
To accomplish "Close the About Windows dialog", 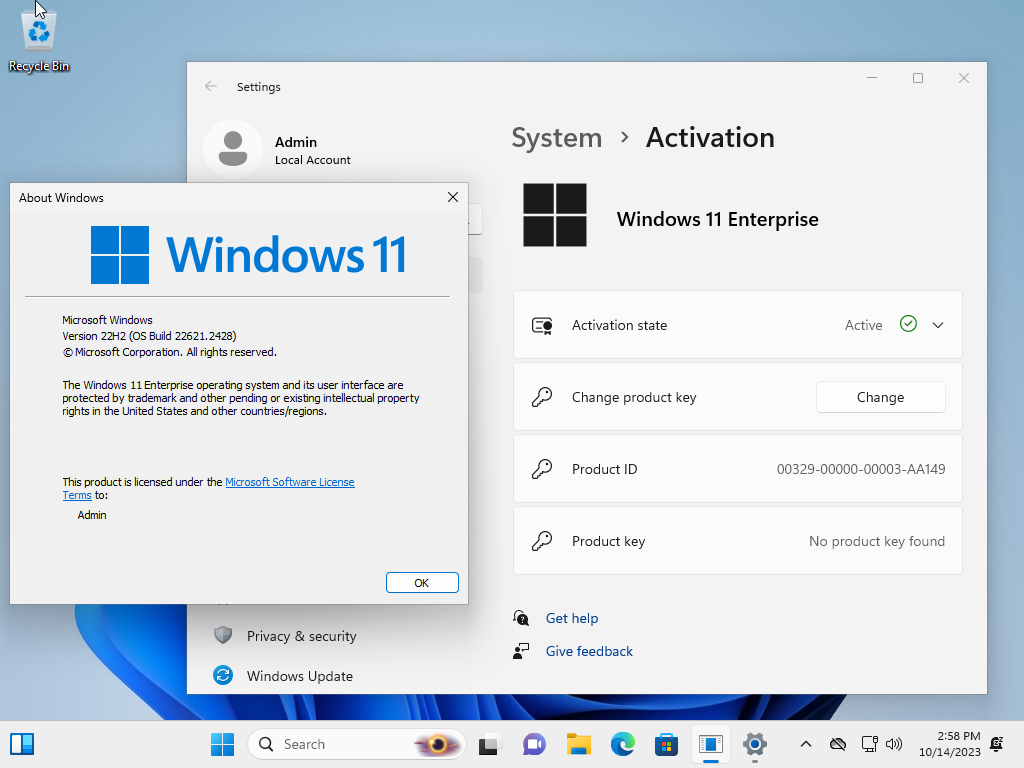I will coord(453,197).
